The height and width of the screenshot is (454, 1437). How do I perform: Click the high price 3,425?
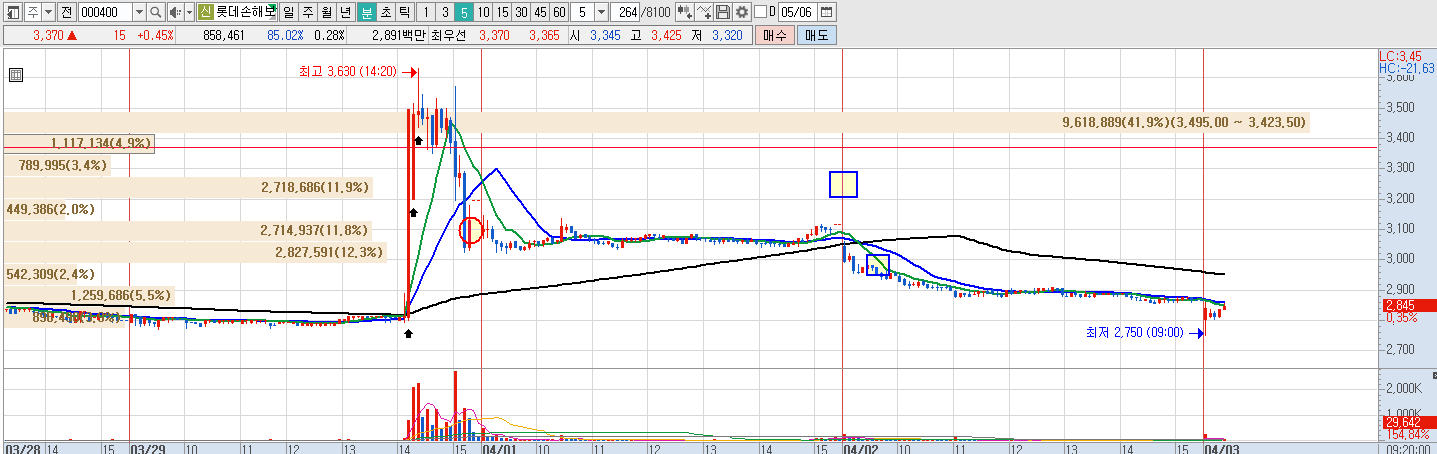click(665, 35)
